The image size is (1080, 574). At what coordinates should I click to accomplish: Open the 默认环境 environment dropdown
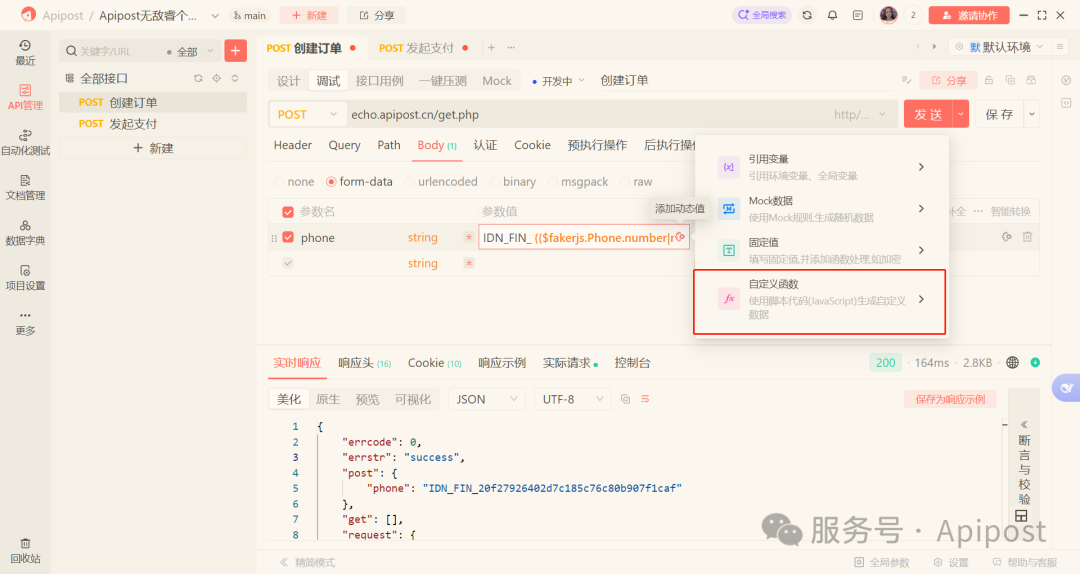(x=999, y=47)
